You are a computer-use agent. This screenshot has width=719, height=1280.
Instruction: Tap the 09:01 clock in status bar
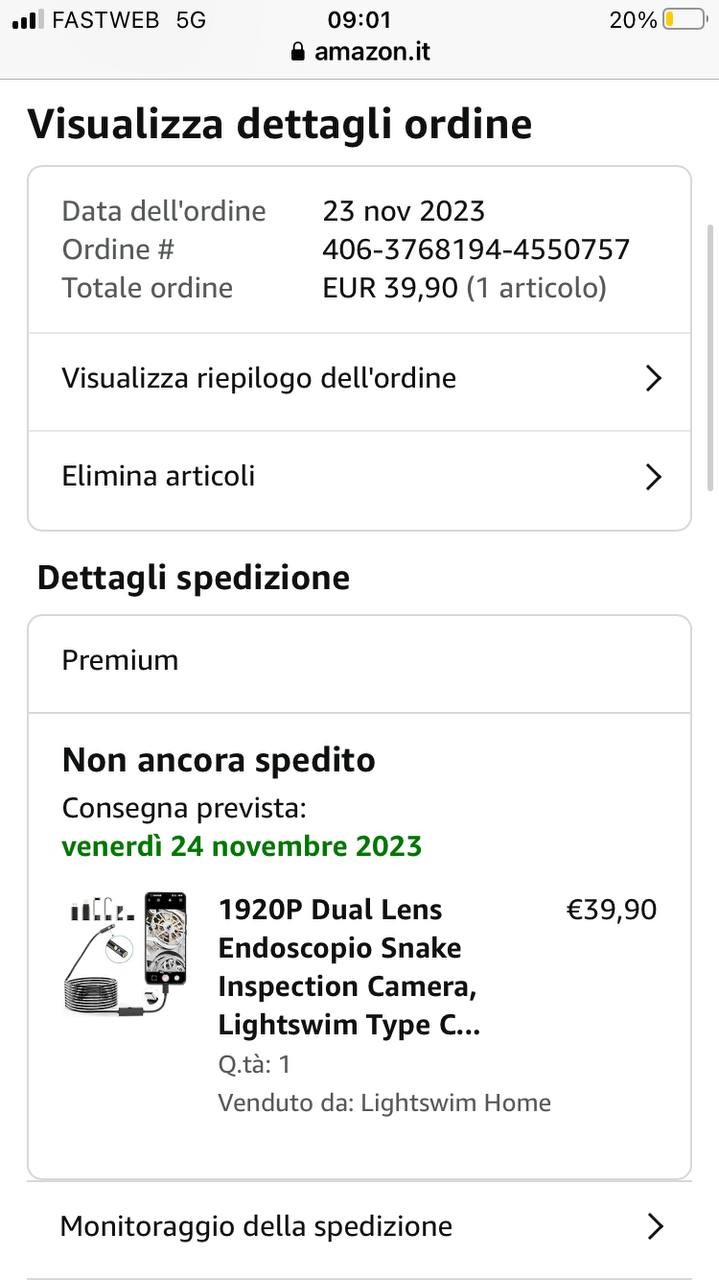point(359,20)
